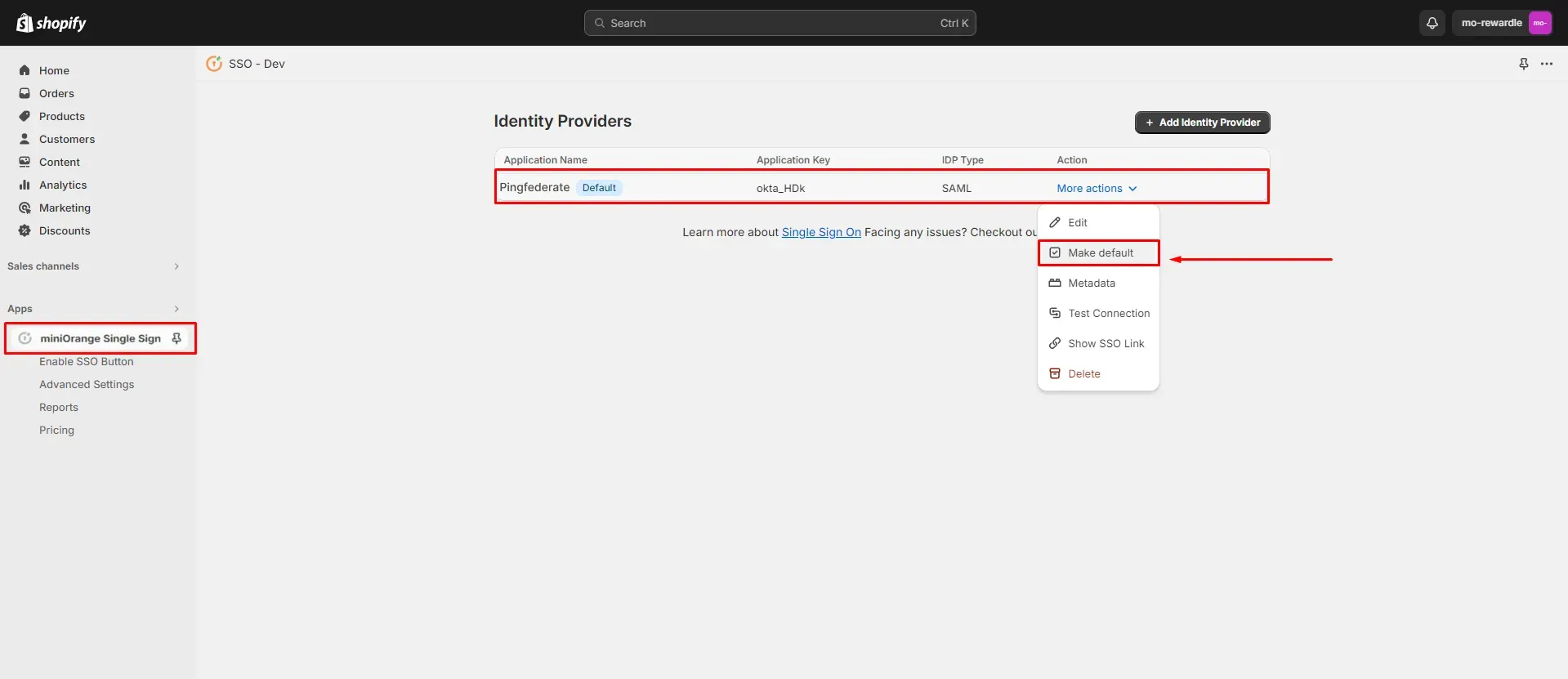Click the Customers person icon
1568x679 pixels.
pos(25,139)
